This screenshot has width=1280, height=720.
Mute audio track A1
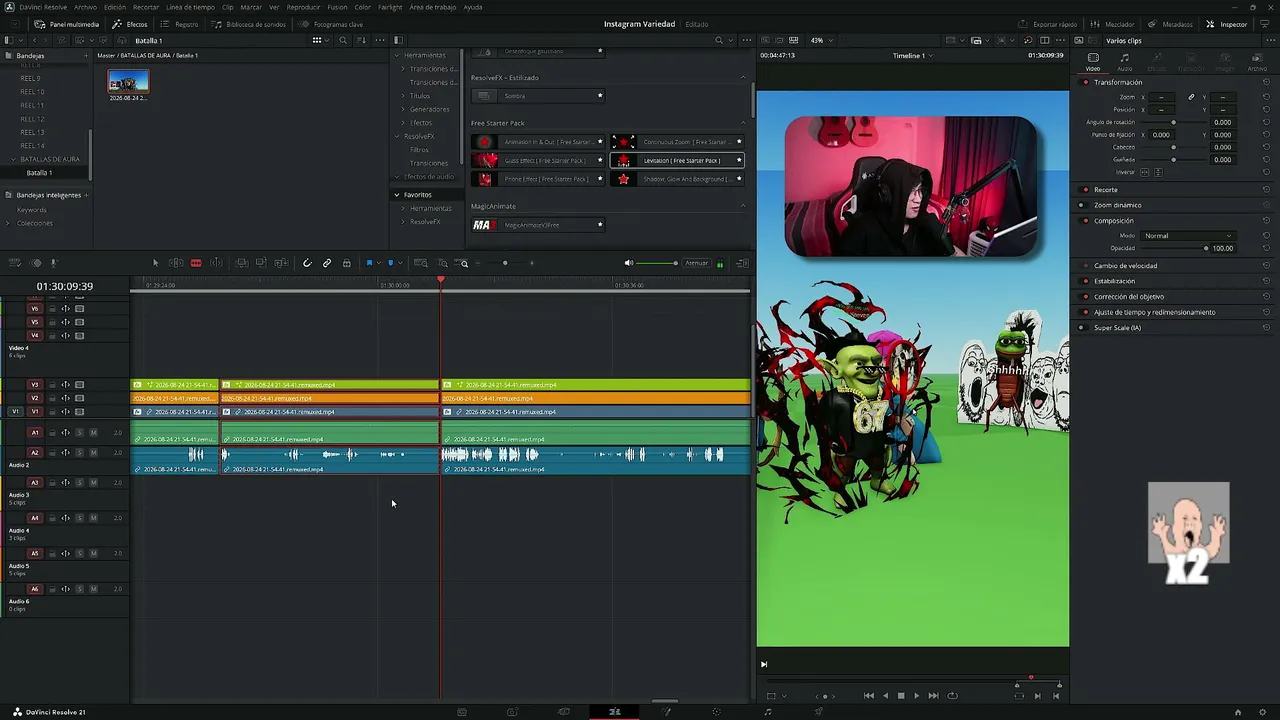[x=93, y=432]
